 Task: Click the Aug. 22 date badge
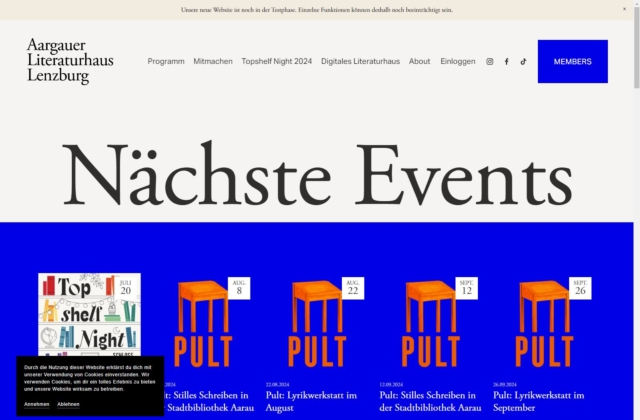353,288
